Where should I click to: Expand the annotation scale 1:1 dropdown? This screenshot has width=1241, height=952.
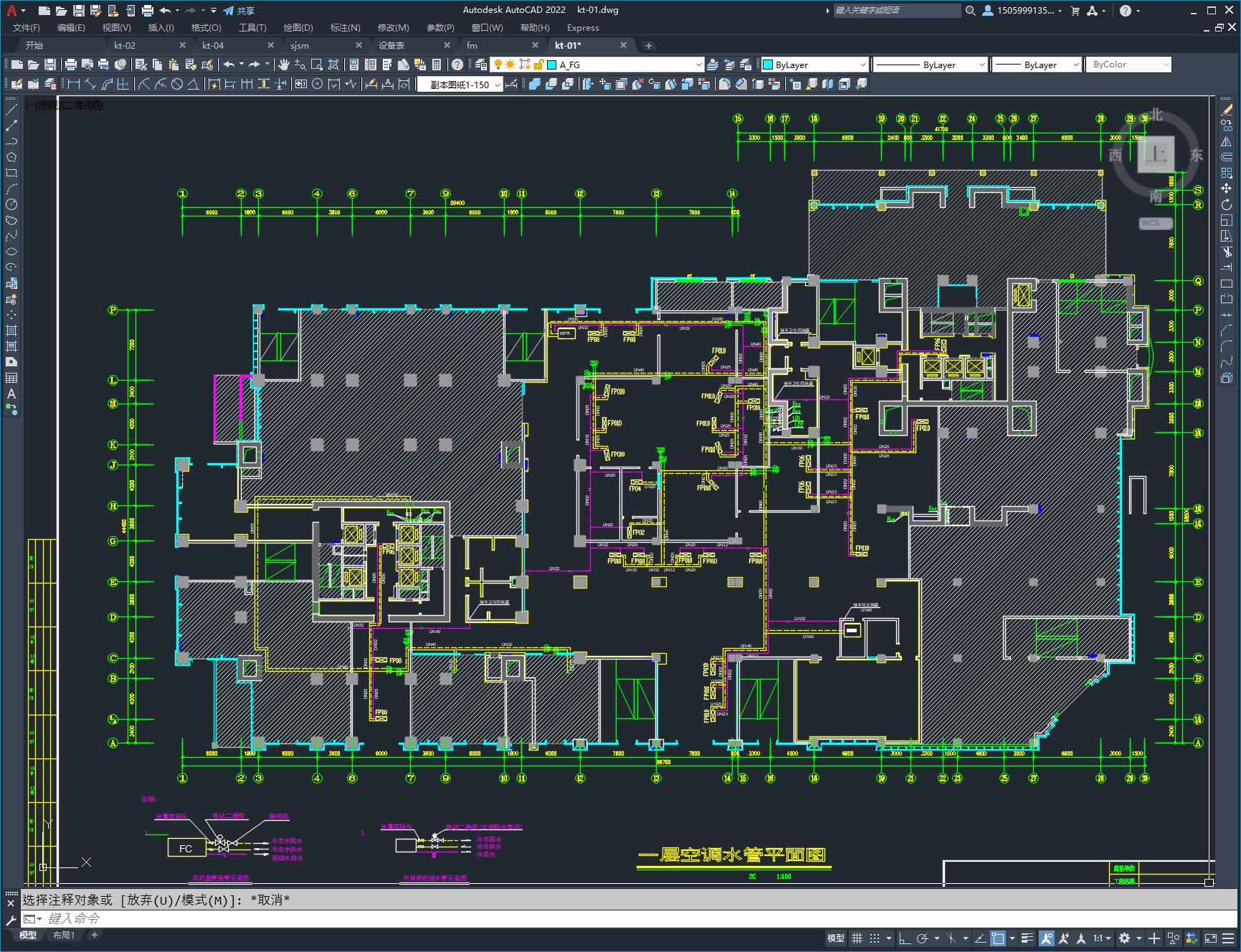(1102, 938)
